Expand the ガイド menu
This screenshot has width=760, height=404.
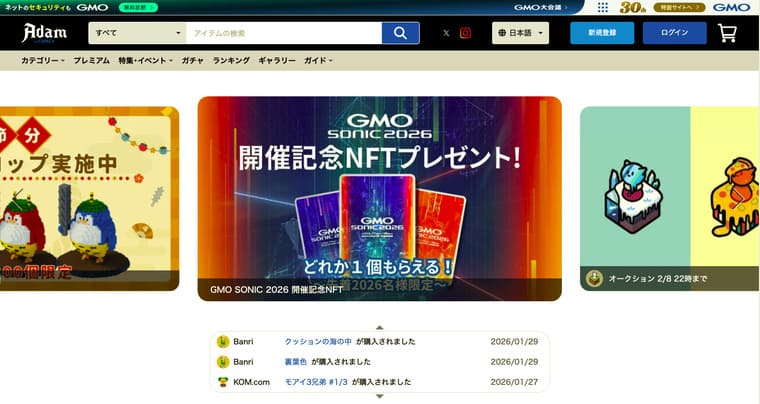(318, 61)
